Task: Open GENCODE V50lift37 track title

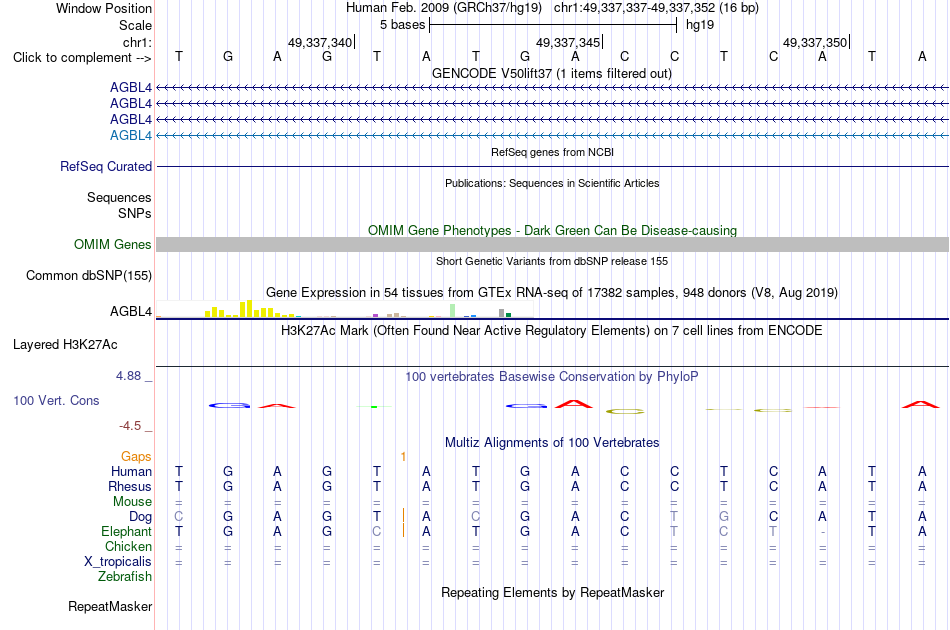Action: pos(552,73)
